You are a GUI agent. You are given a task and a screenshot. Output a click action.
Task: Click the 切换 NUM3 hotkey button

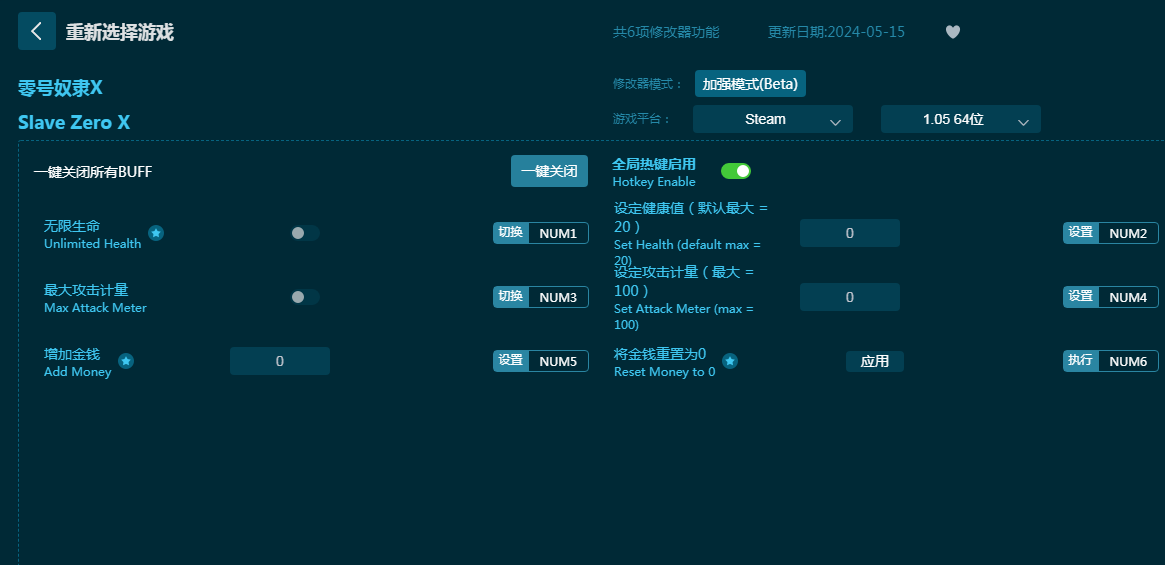tap(541, 297)
